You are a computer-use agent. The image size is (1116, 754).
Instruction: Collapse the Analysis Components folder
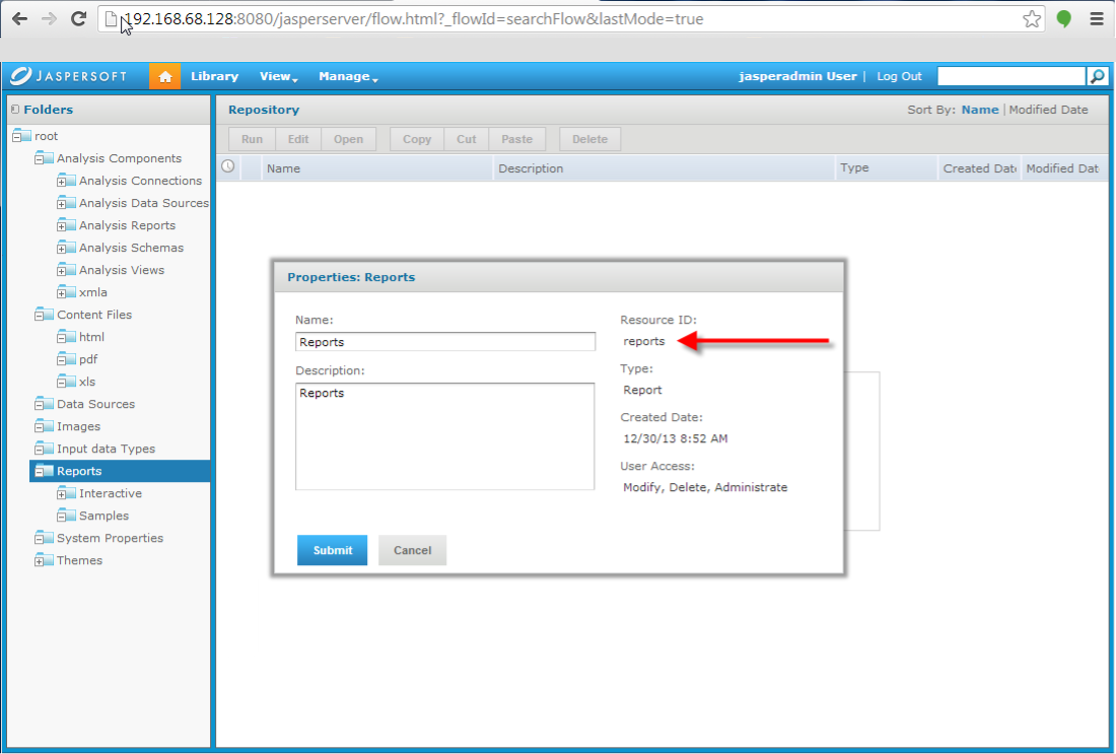point(39,159)
